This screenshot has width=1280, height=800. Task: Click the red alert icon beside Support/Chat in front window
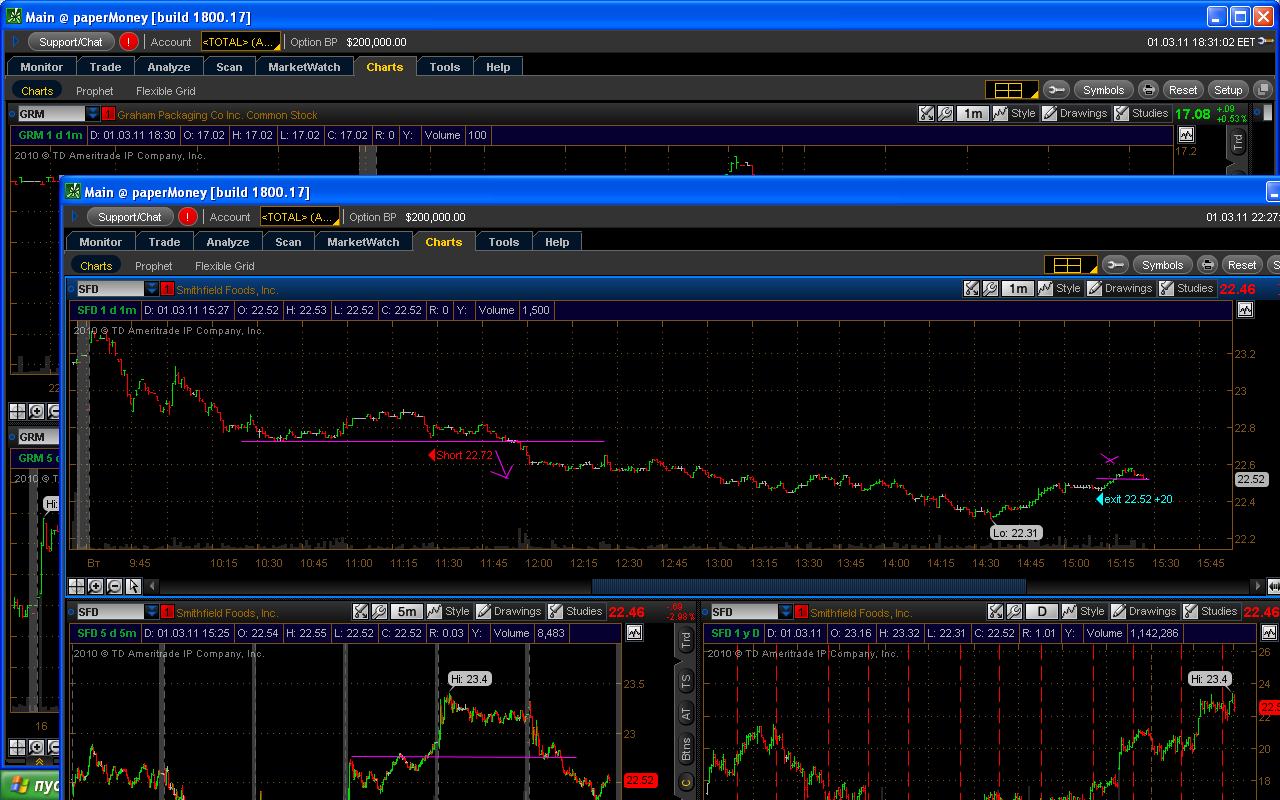pyautogui.click(x=188, y=216)
